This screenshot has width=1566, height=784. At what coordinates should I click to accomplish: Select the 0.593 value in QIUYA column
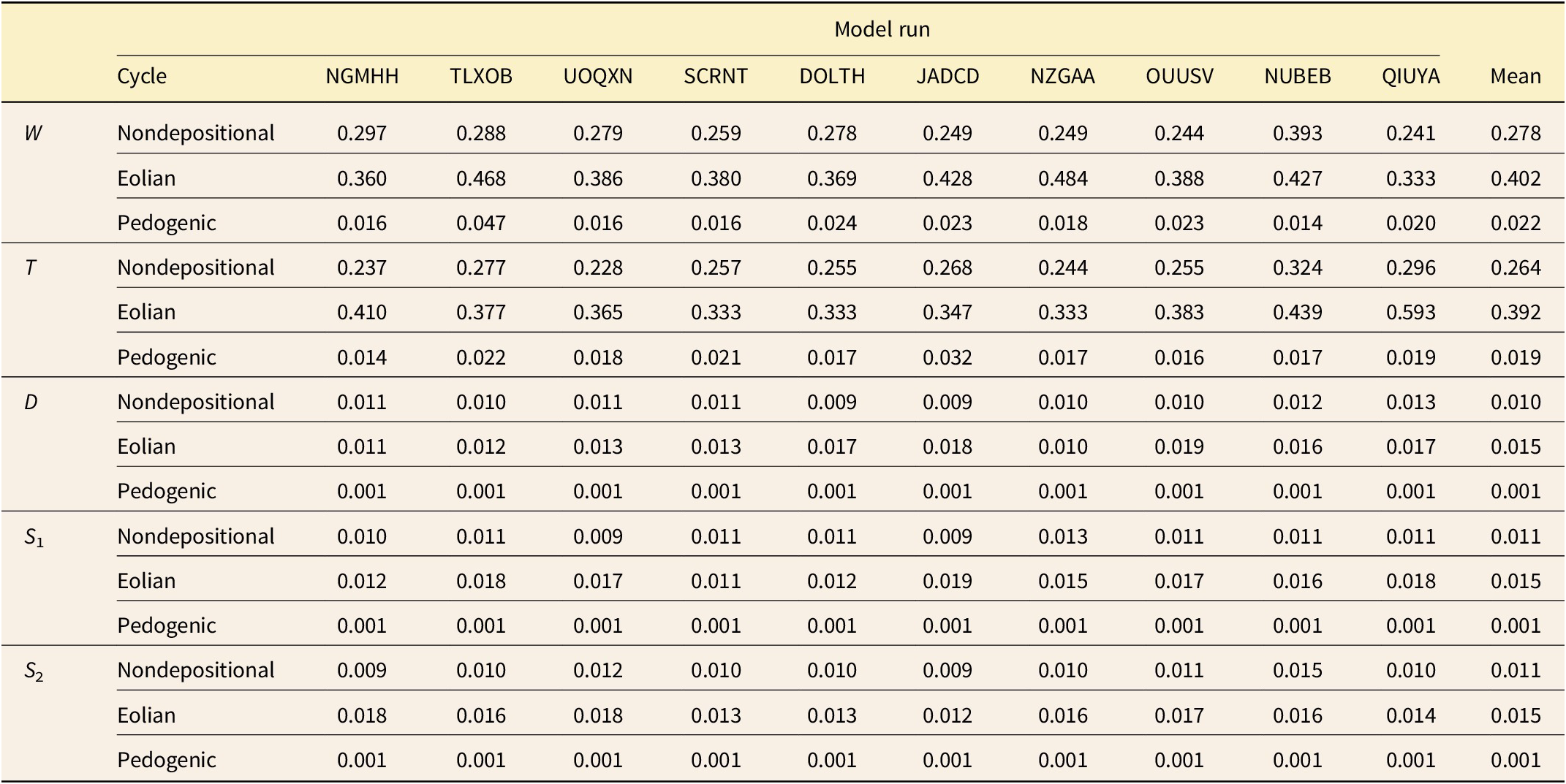[x=1410, y=312]
